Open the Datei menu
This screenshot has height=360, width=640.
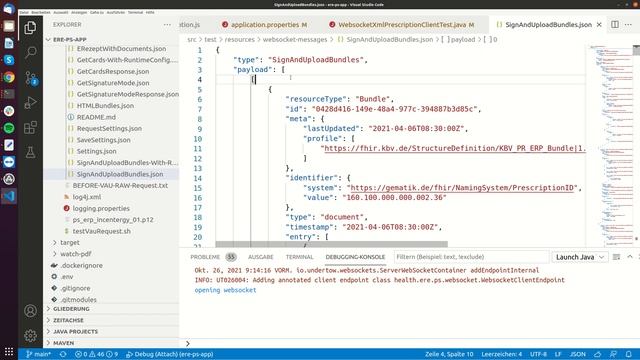coord(24,13)
